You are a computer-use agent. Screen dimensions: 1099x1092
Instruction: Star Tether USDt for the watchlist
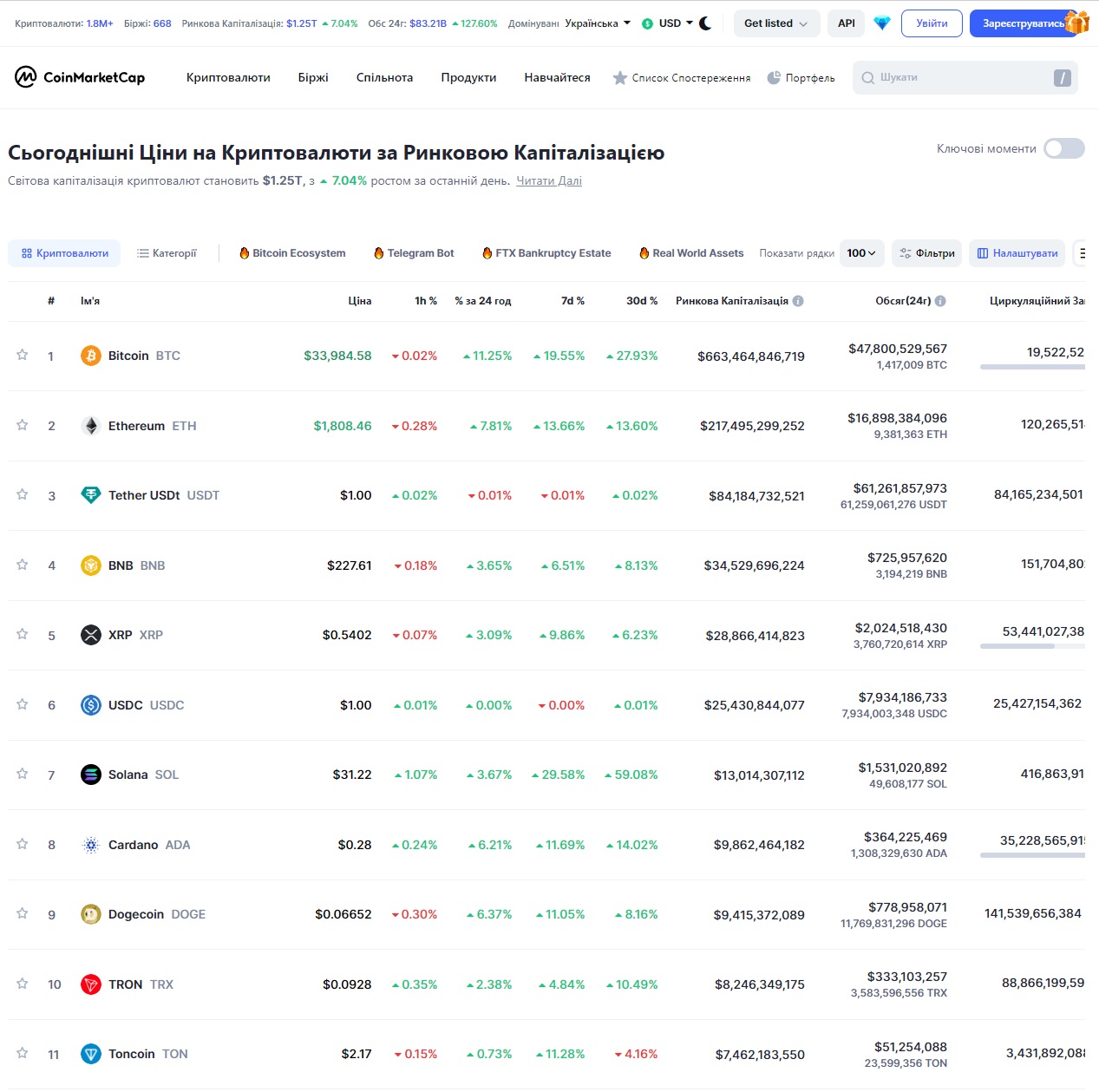[x=23, y=494]
